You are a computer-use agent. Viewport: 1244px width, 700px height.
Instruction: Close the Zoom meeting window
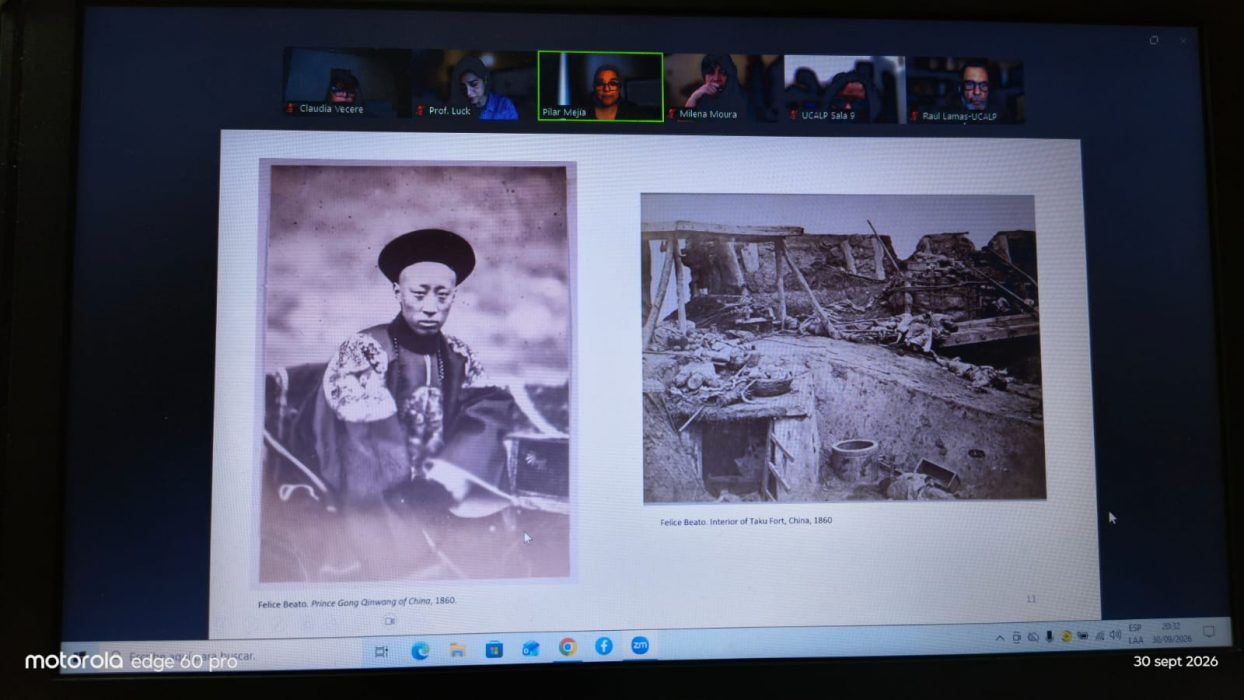click(1184, 41)
